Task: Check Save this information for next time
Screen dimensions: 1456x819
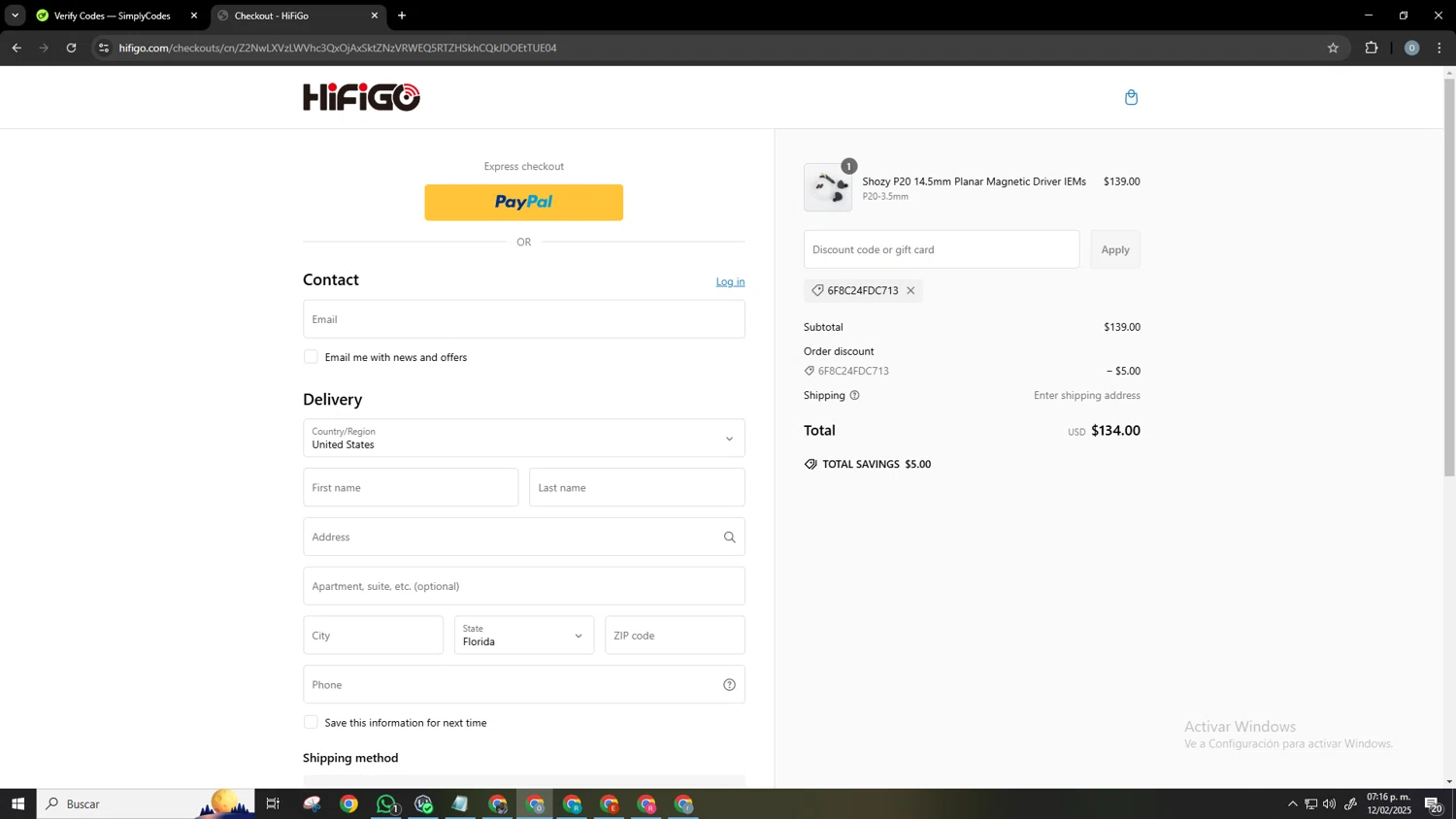Action: [x=311, y=722]
